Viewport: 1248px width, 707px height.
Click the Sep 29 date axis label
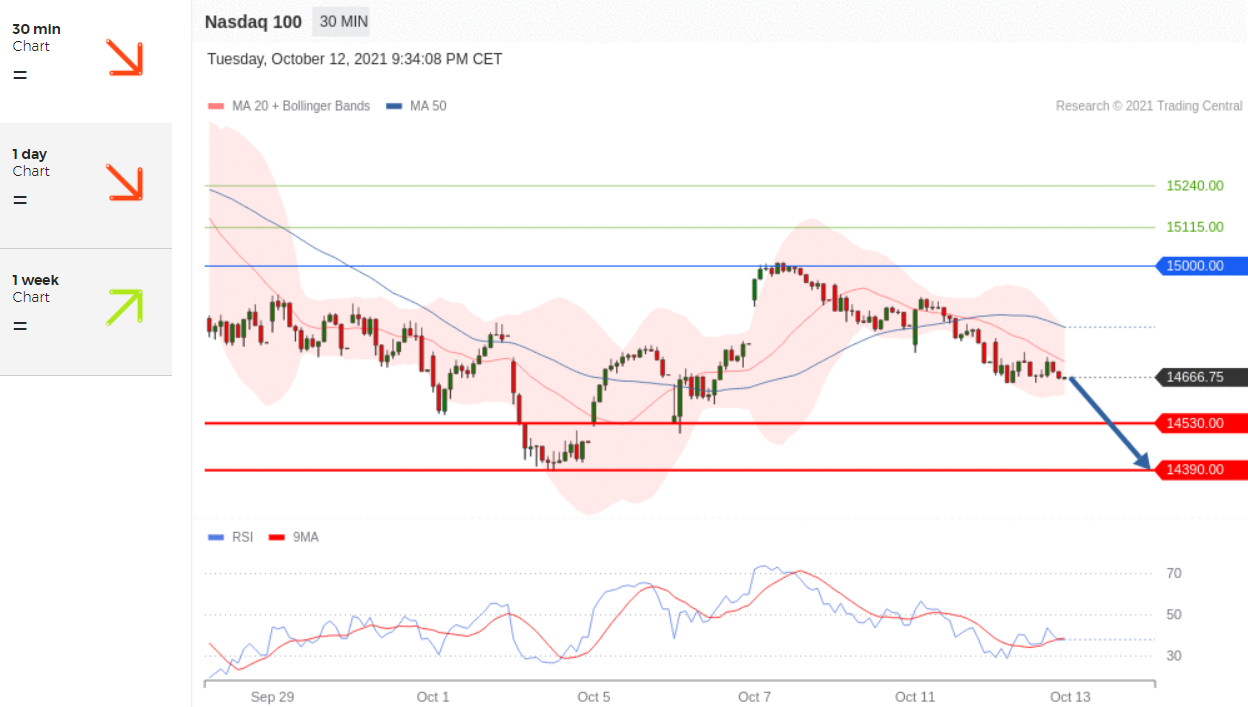pyautogui.click(x=272, y=697)
